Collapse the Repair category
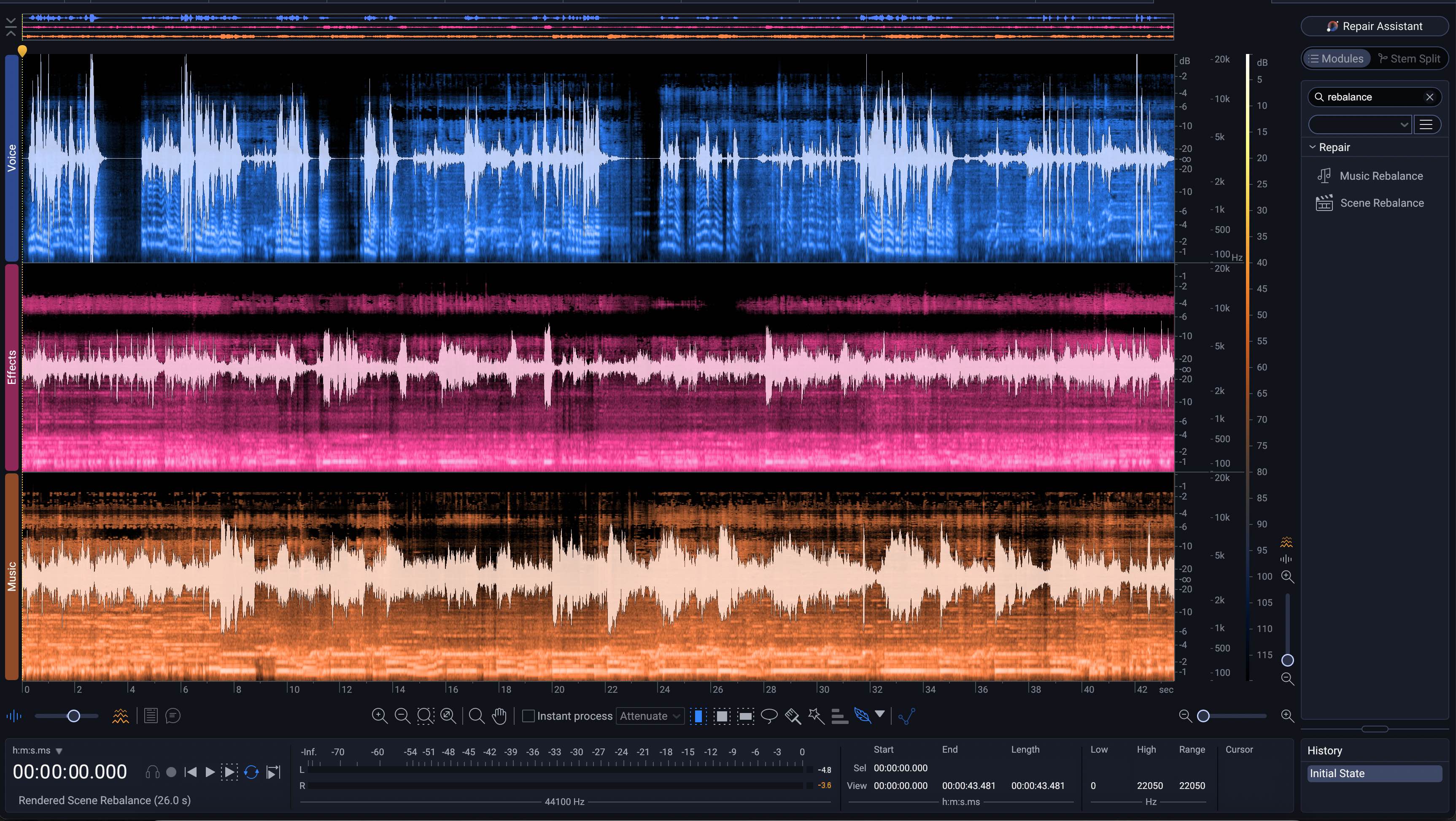Screen dimensions: 1456x821 1313,147
